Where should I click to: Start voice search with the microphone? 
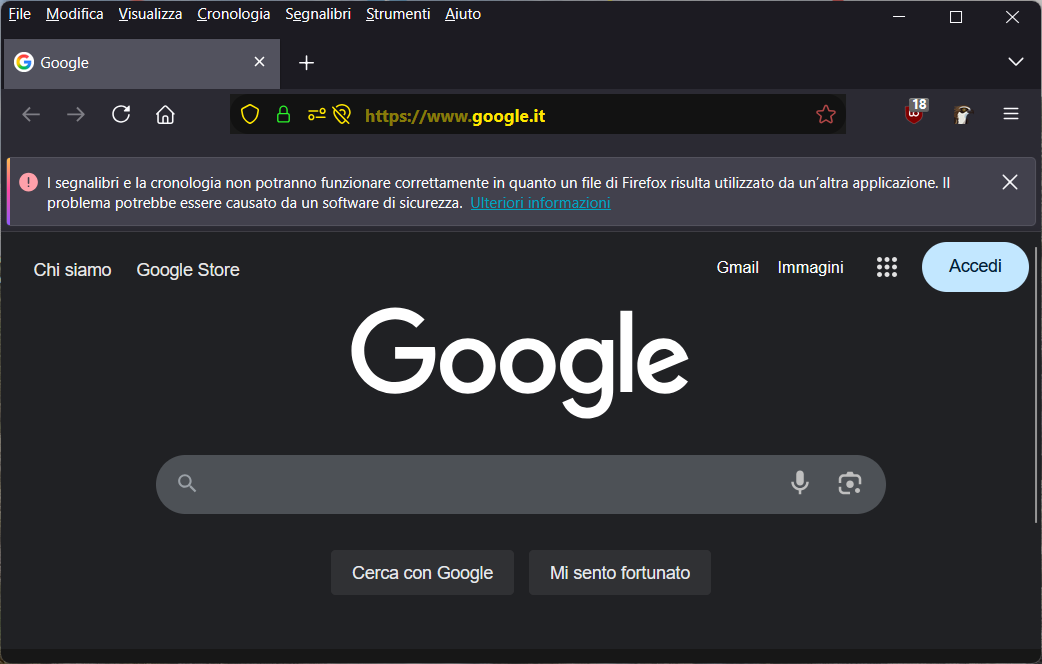[x=800, y=483]
